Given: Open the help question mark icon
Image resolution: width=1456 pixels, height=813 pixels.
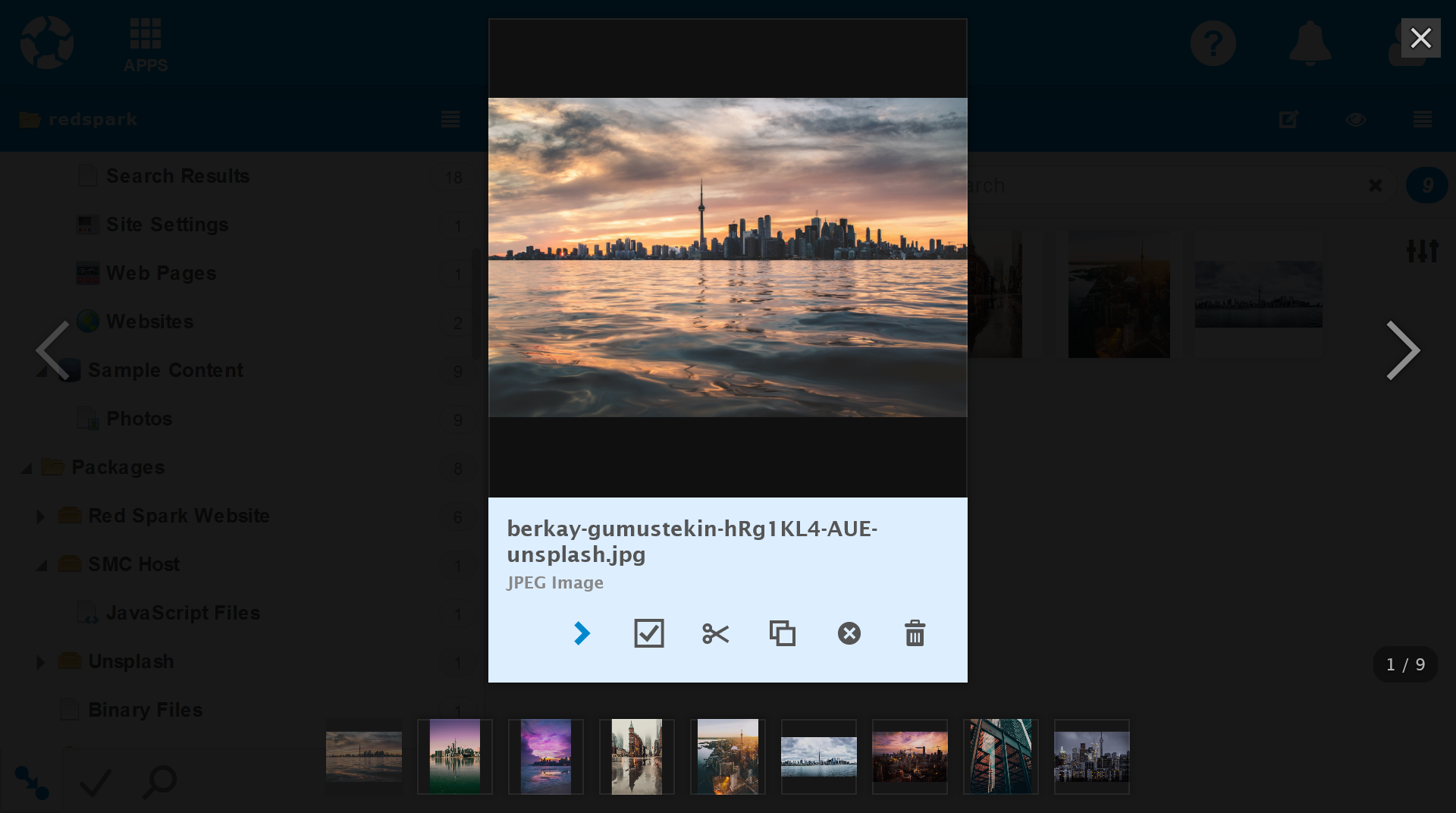Looking at the screenshot, I should coord(1213,43).
